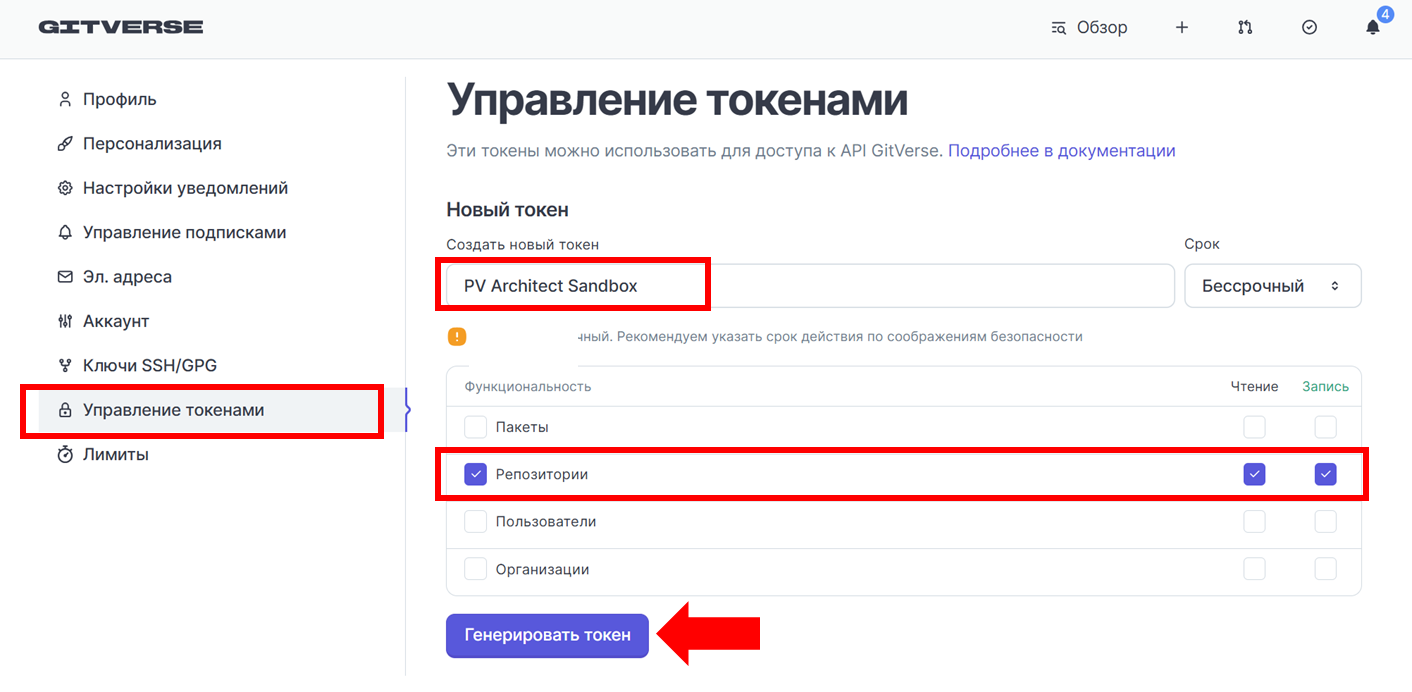Select Лимиты in the sidebar
This screenshot has width=1412, height=692.
pos(115,454)
